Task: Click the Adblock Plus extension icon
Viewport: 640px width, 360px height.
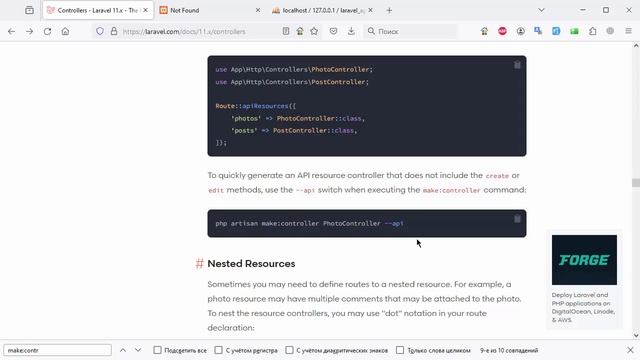Action: pos(502,31)
